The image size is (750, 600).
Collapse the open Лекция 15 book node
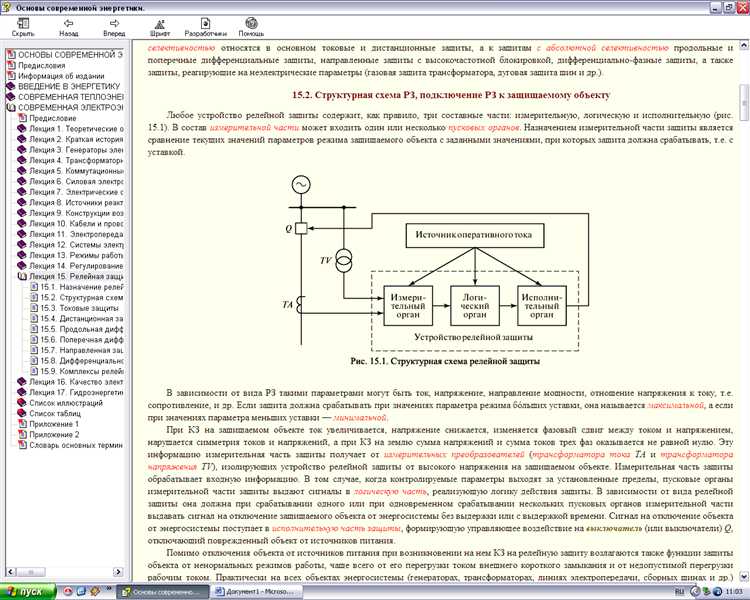(x=21, y=275)
